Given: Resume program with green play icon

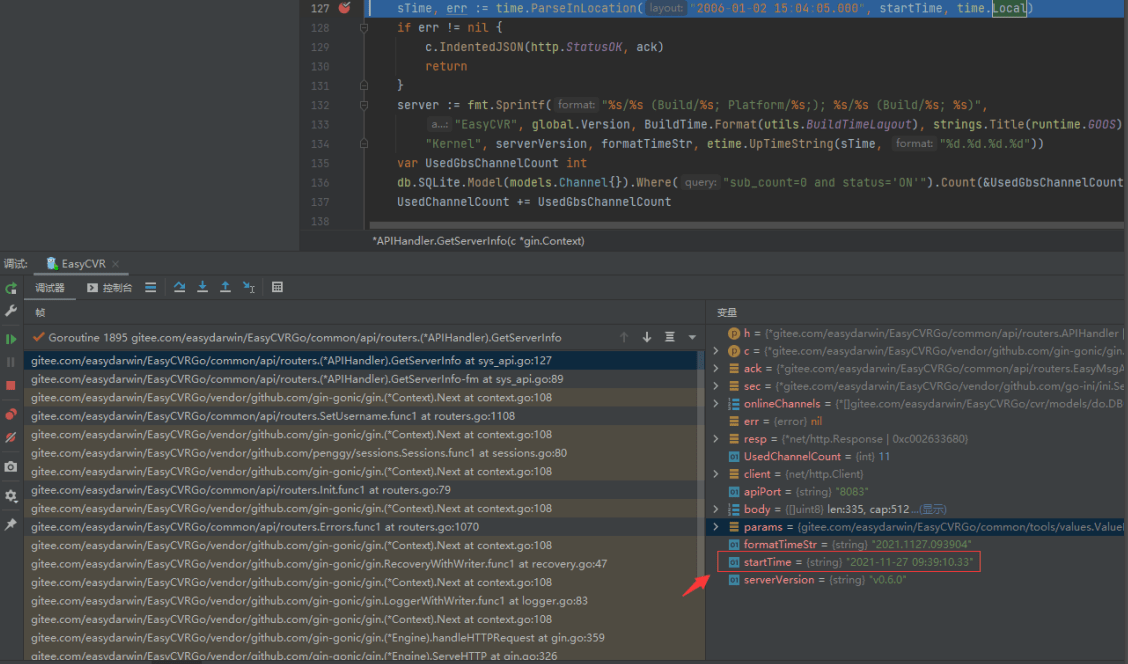Looking at the screenshot, I should [x=11, y=339].
